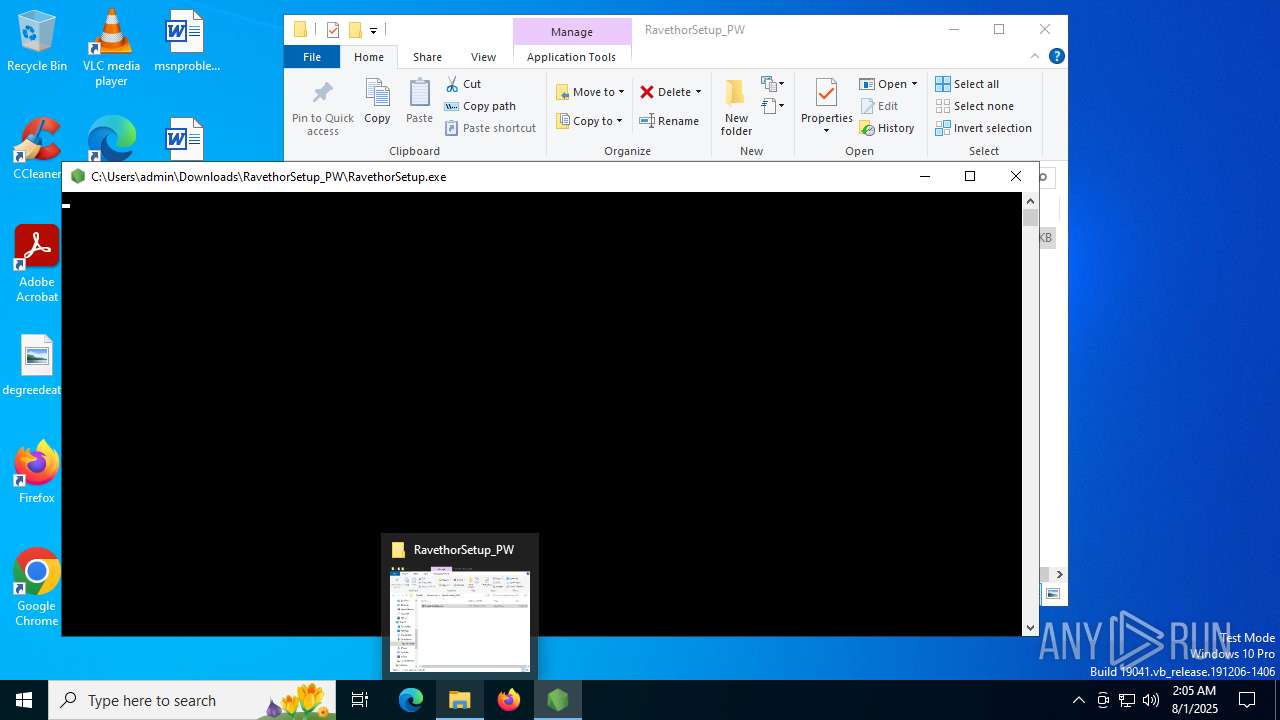Open CCleaner desktop shortcut

point(37,150)
